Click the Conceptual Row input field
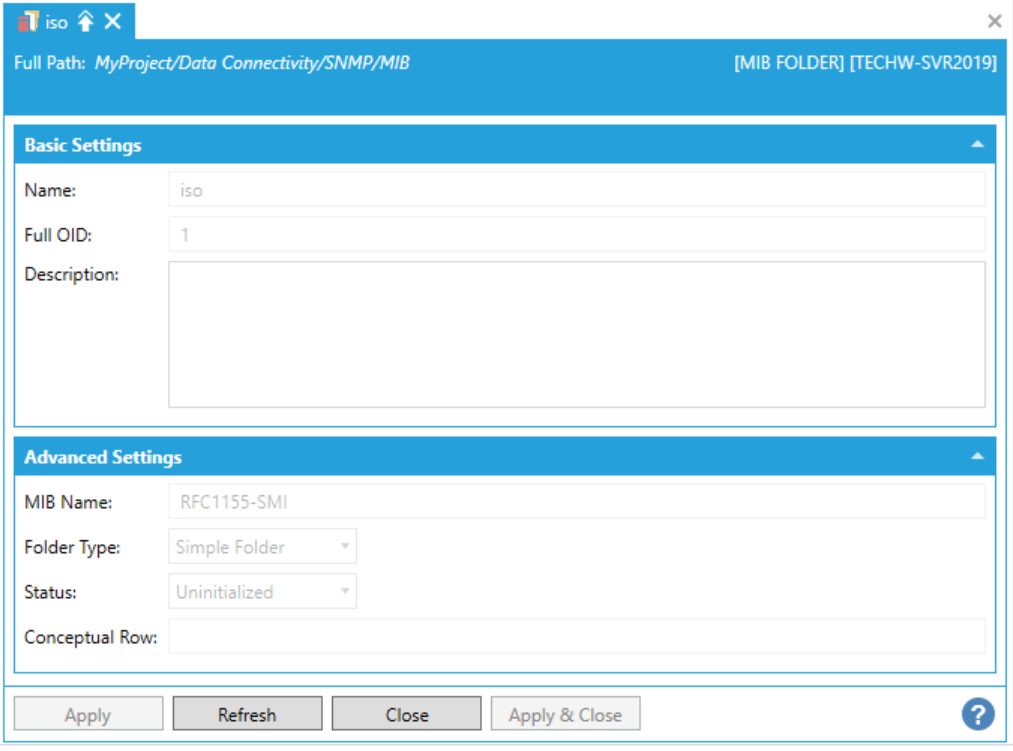This screenshot has height=751, width=1013. click(576, 636)
